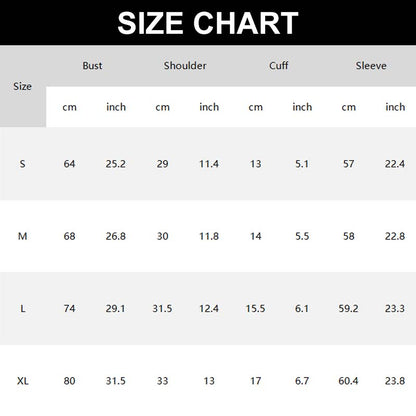This screenshot has width=416, height=416.
Task: Select the Bust column header
Action: [x=92, y=66]
